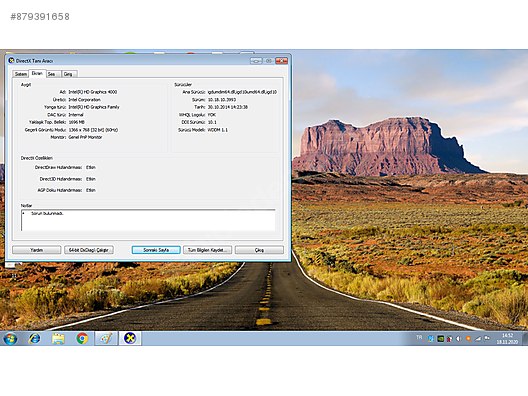Open the Windows Start orb
Screen dimensions: 528x396
[x=10, y=338]
